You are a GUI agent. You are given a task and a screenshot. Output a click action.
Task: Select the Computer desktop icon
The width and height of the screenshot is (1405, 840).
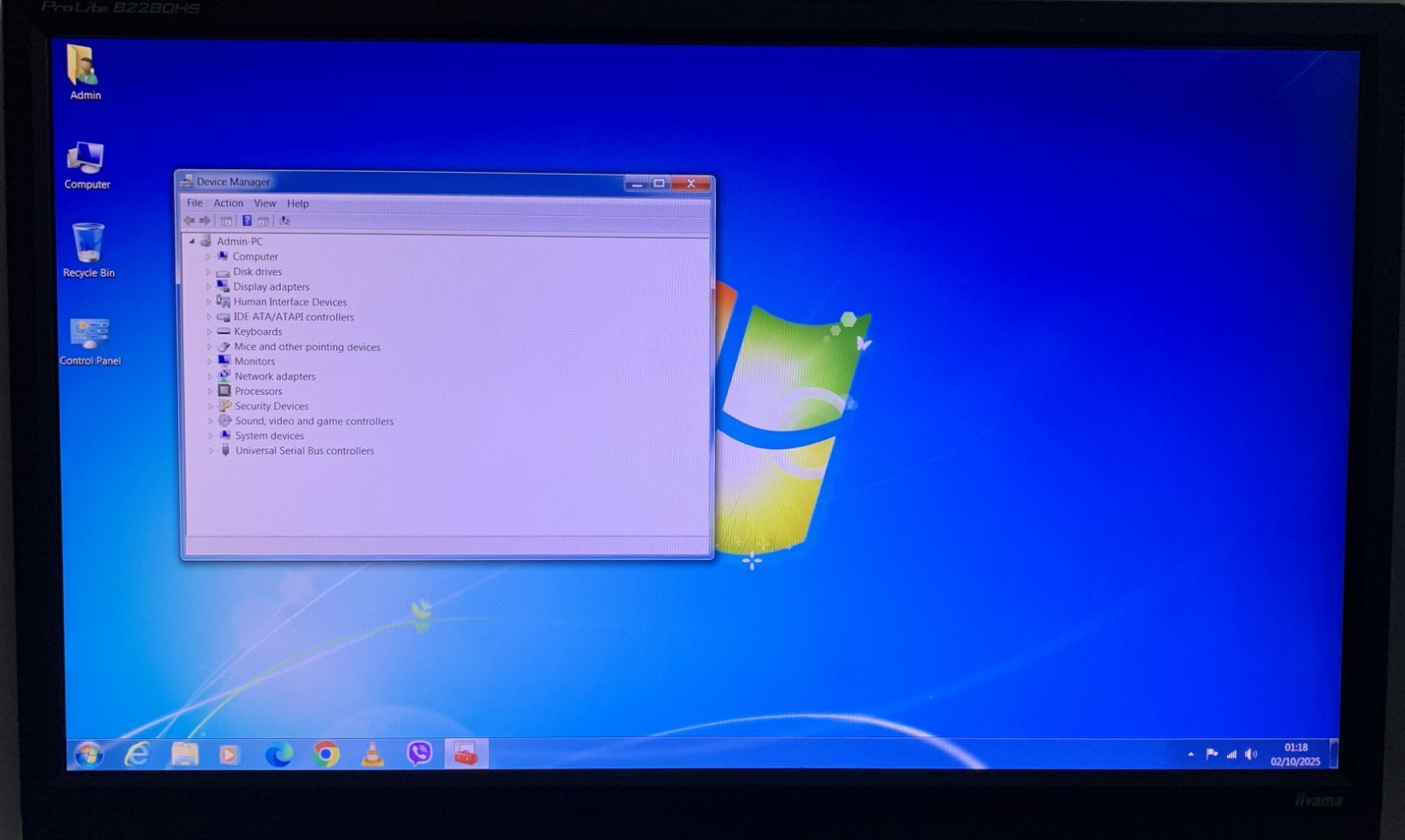click(x=87, y=166)
